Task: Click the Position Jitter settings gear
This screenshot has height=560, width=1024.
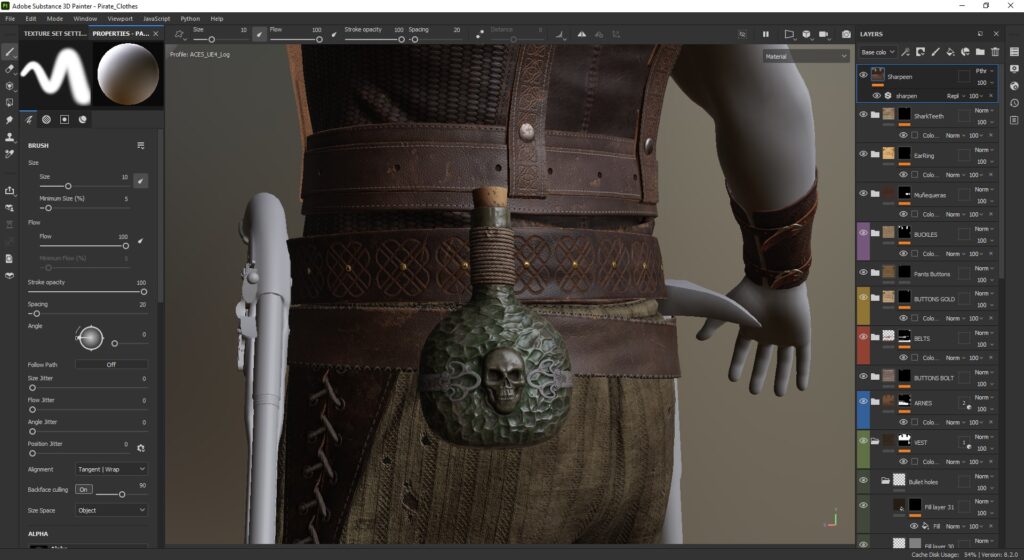Action: pos(140,448)
